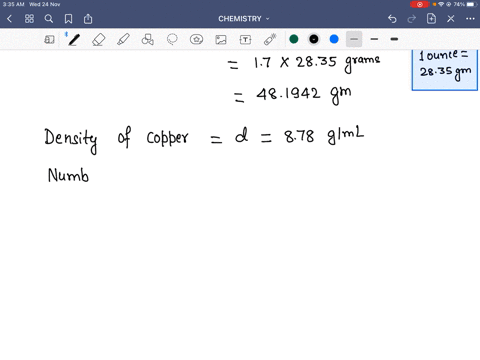This screenshot has width=480, height=360.
Task: Tap the screen recording indicator
Action: point(420,4)
